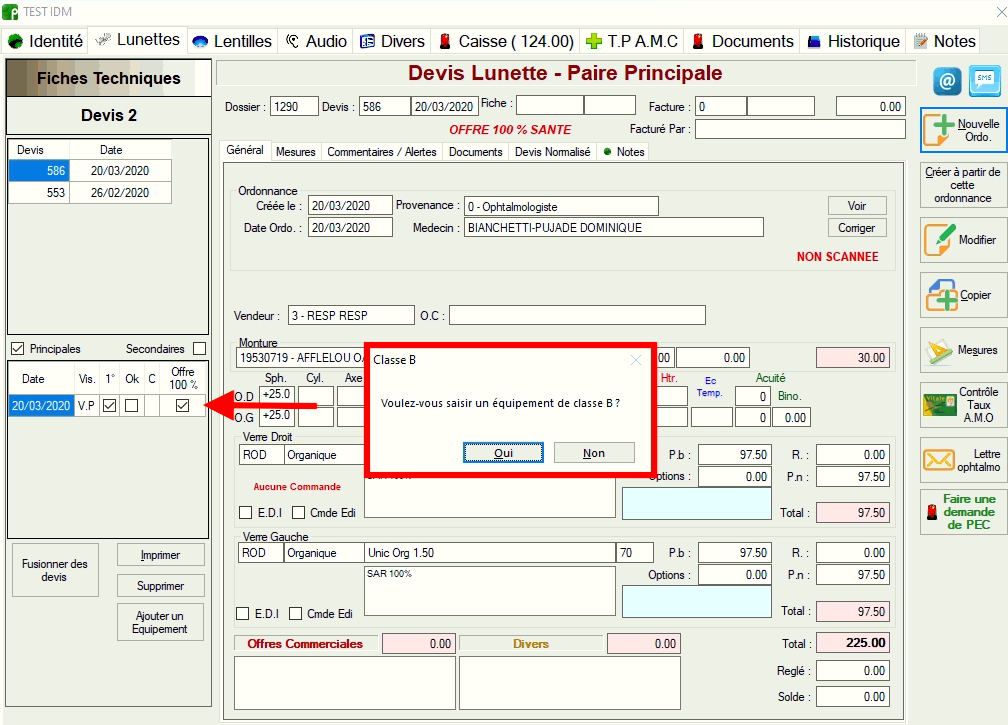The width and height of the screenshot is (1008, 725).
Task: Switch to the Notes sub-tab with green dot
Action: 624,152
